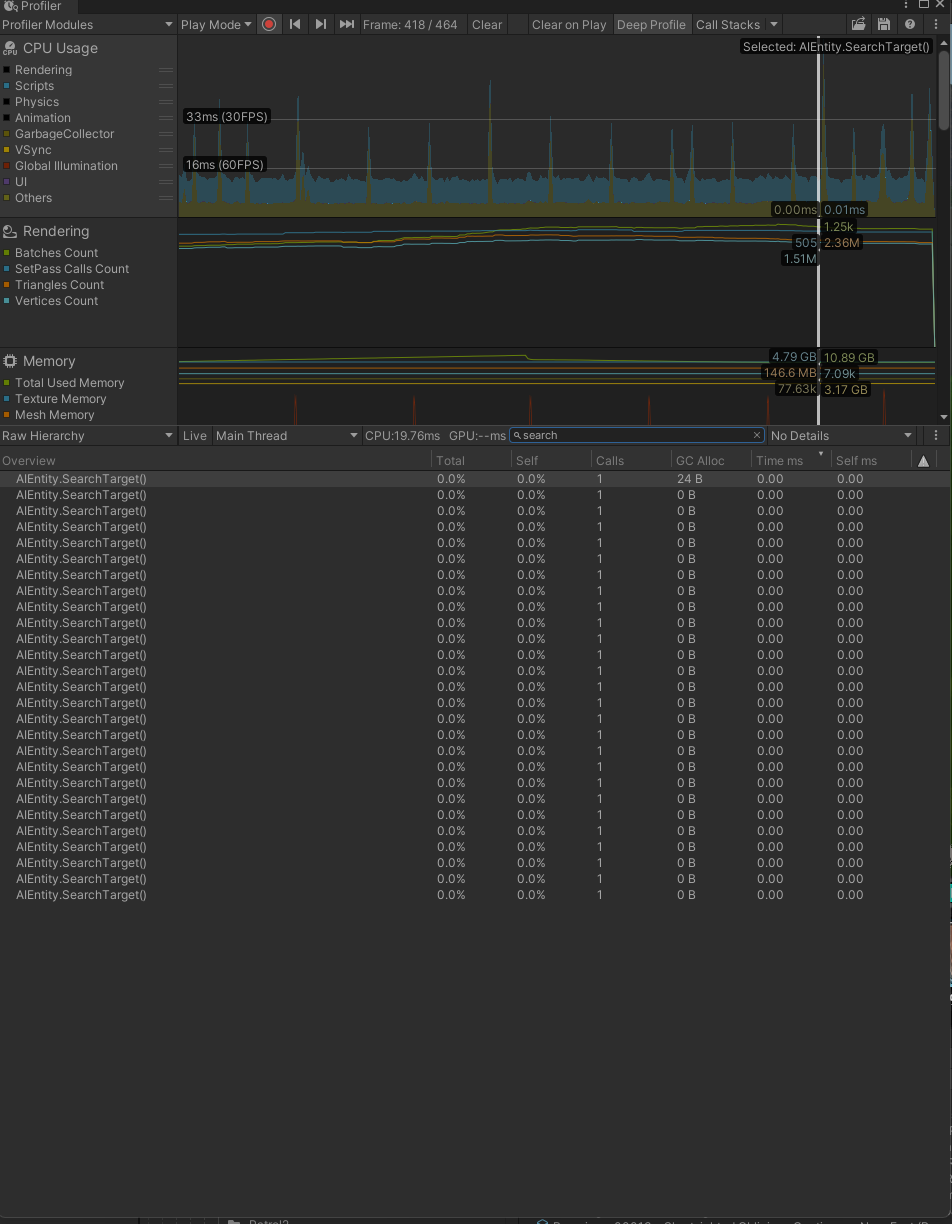The image size is (952, 1224).
Task: Toggle Call Stacks recording
Action: tap(727, 24)
